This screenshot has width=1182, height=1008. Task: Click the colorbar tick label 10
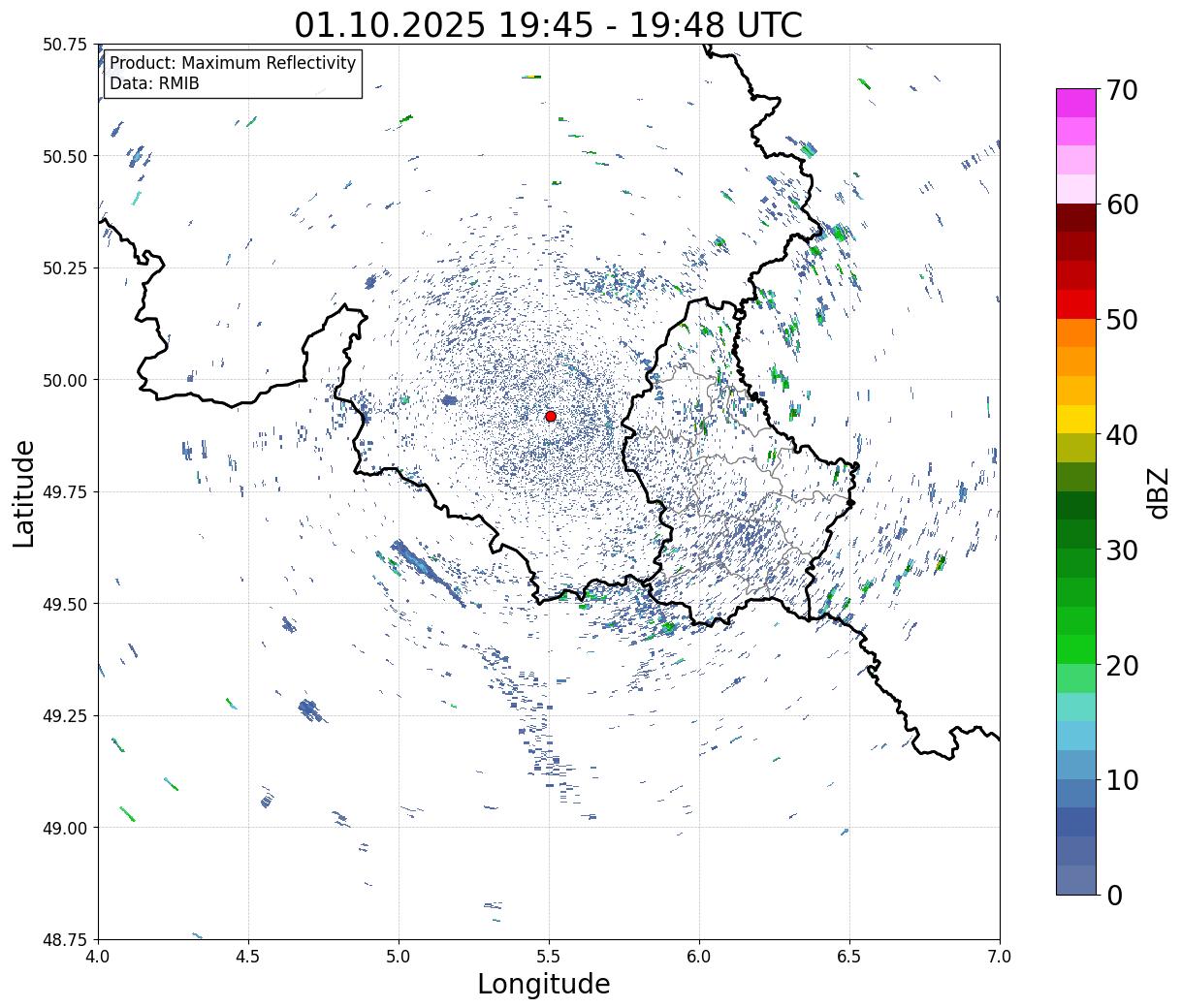(1121, 780)
